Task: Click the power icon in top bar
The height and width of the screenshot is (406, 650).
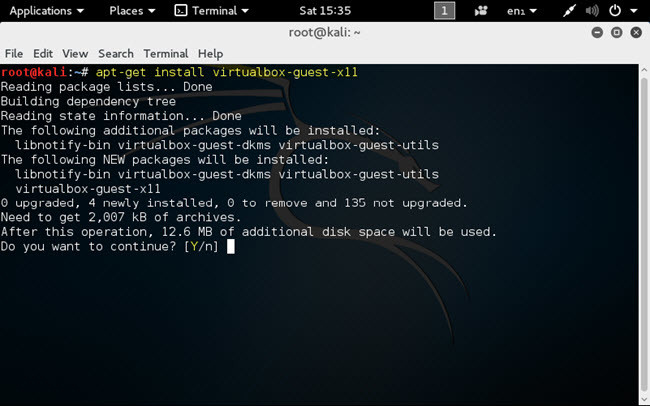Action: coord(615,11)
